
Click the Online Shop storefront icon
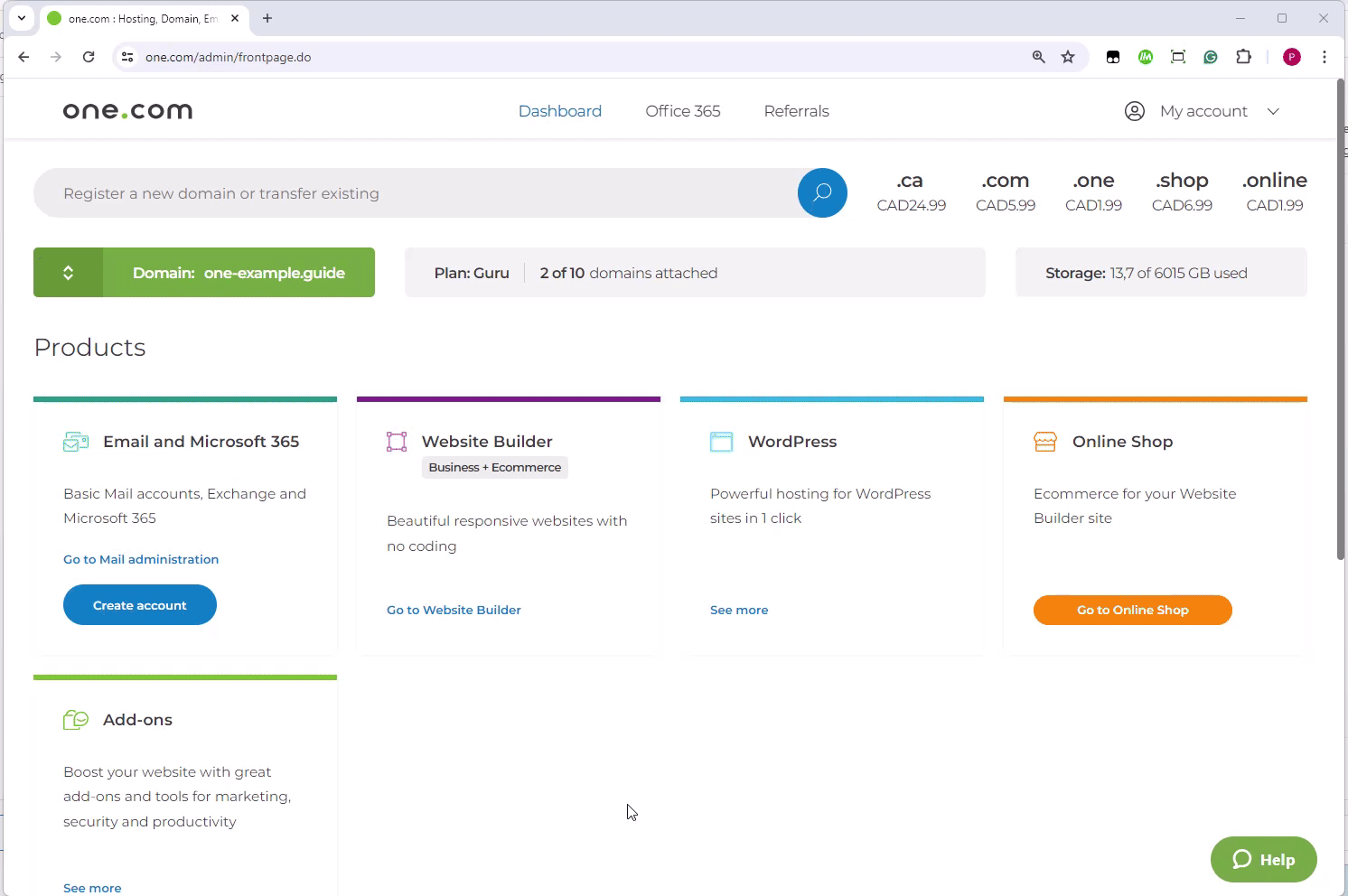pos(1045,442)
